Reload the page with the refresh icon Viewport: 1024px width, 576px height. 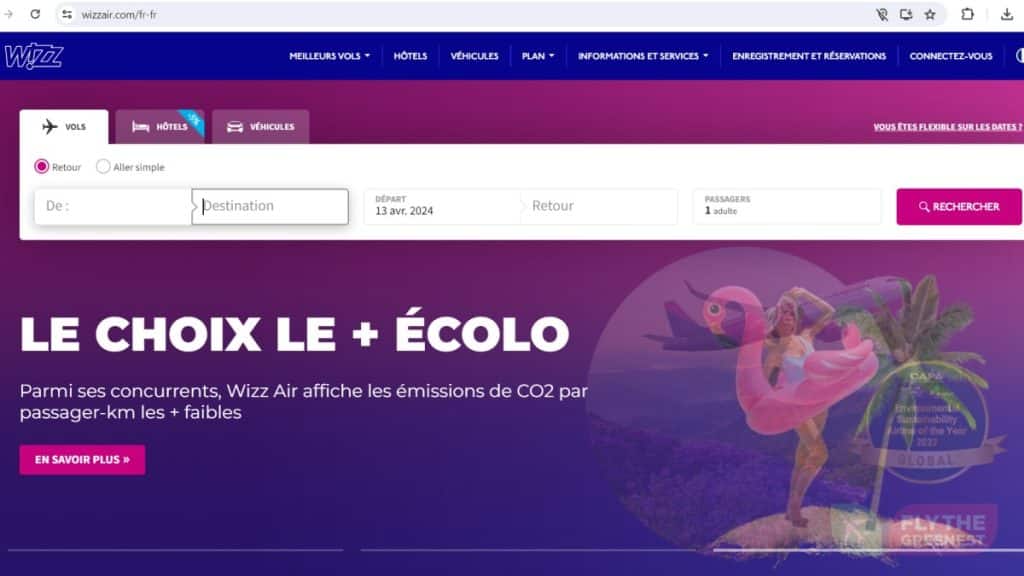[x=35, y=14]
